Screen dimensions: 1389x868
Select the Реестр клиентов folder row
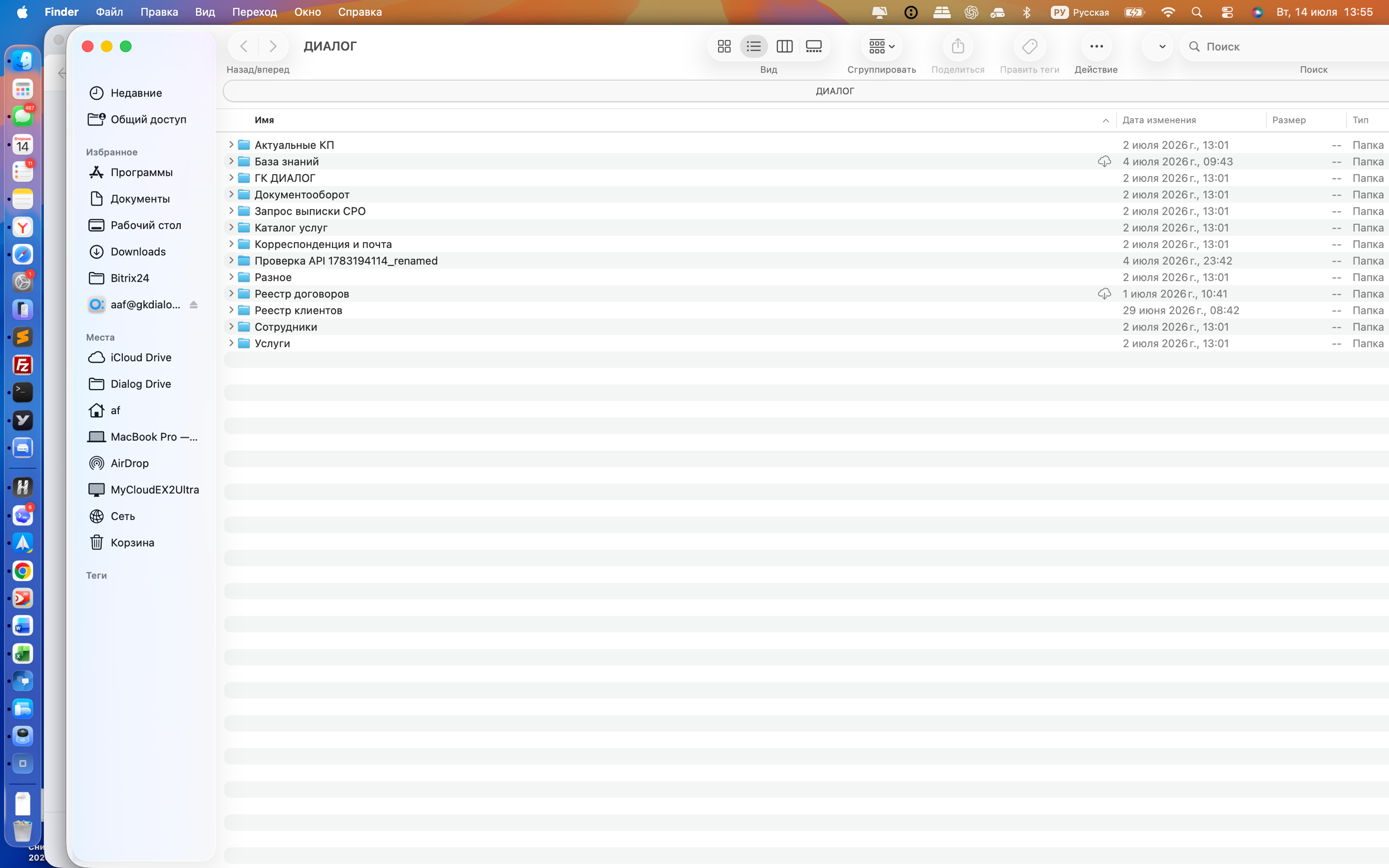click(806, 311)
